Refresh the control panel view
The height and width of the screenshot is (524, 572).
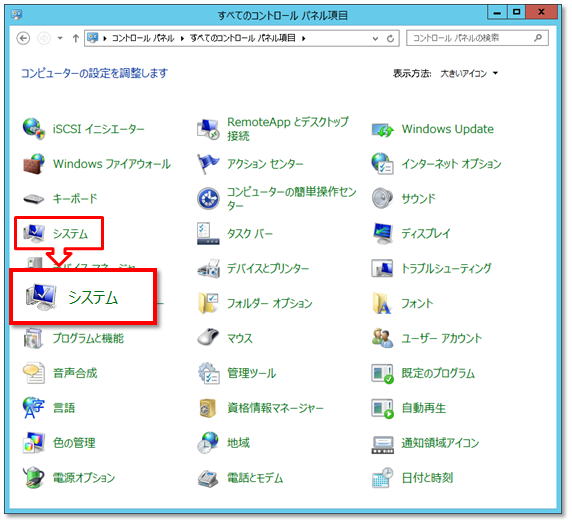coord(390,38)
